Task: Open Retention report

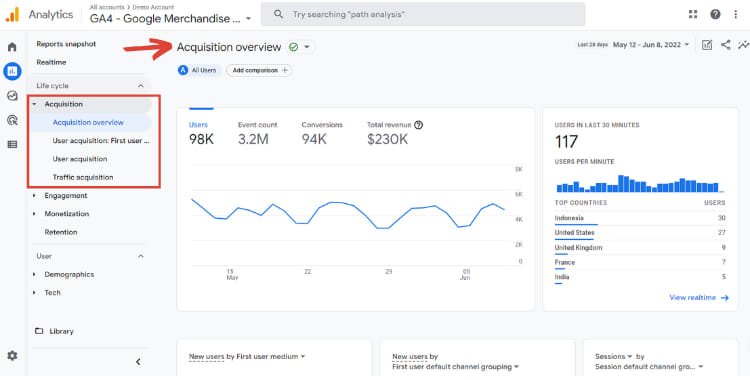Action: pos(61,232)
